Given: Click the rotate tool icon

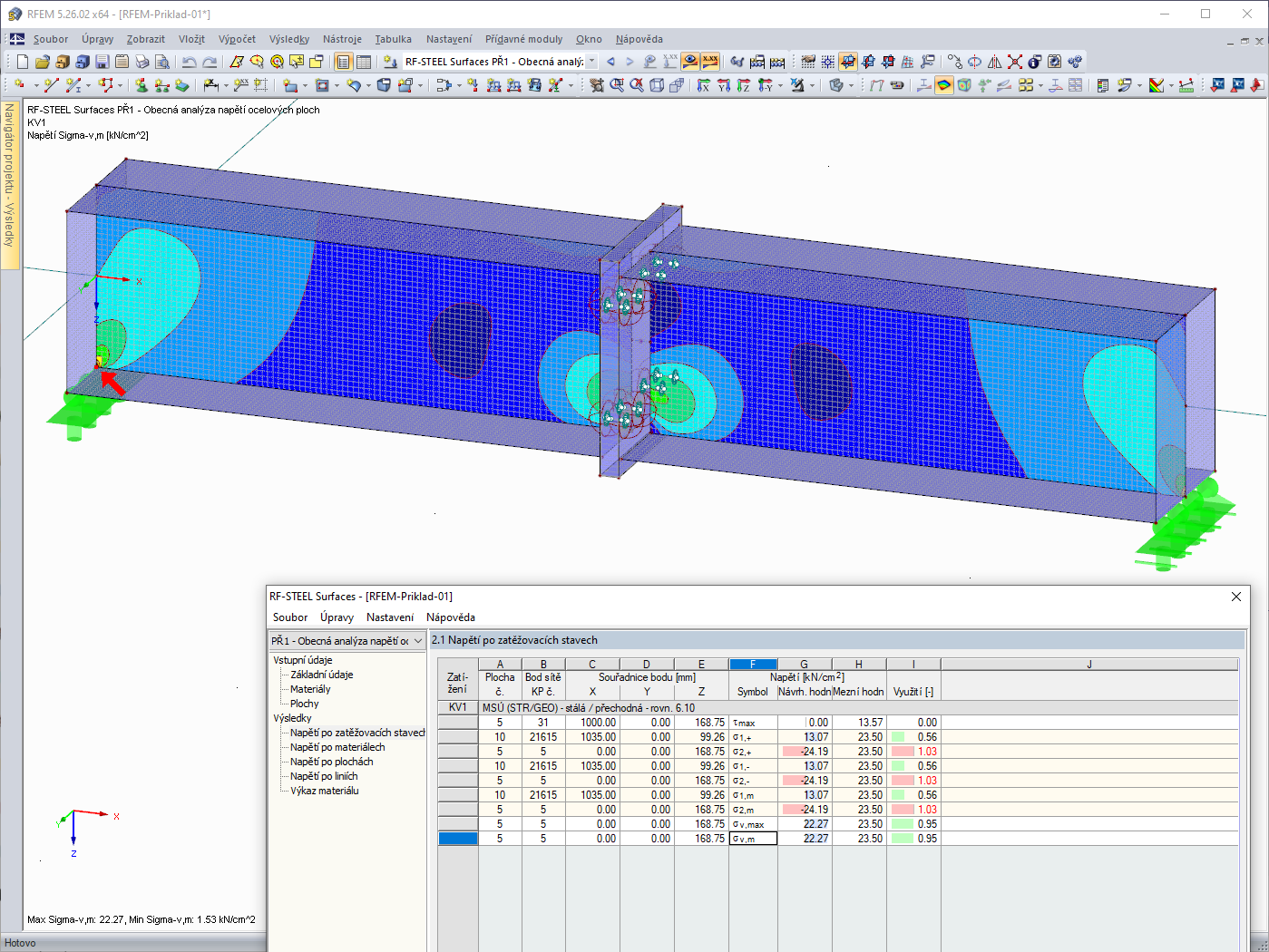Looking at the screenshot, I should pos(974,62).
